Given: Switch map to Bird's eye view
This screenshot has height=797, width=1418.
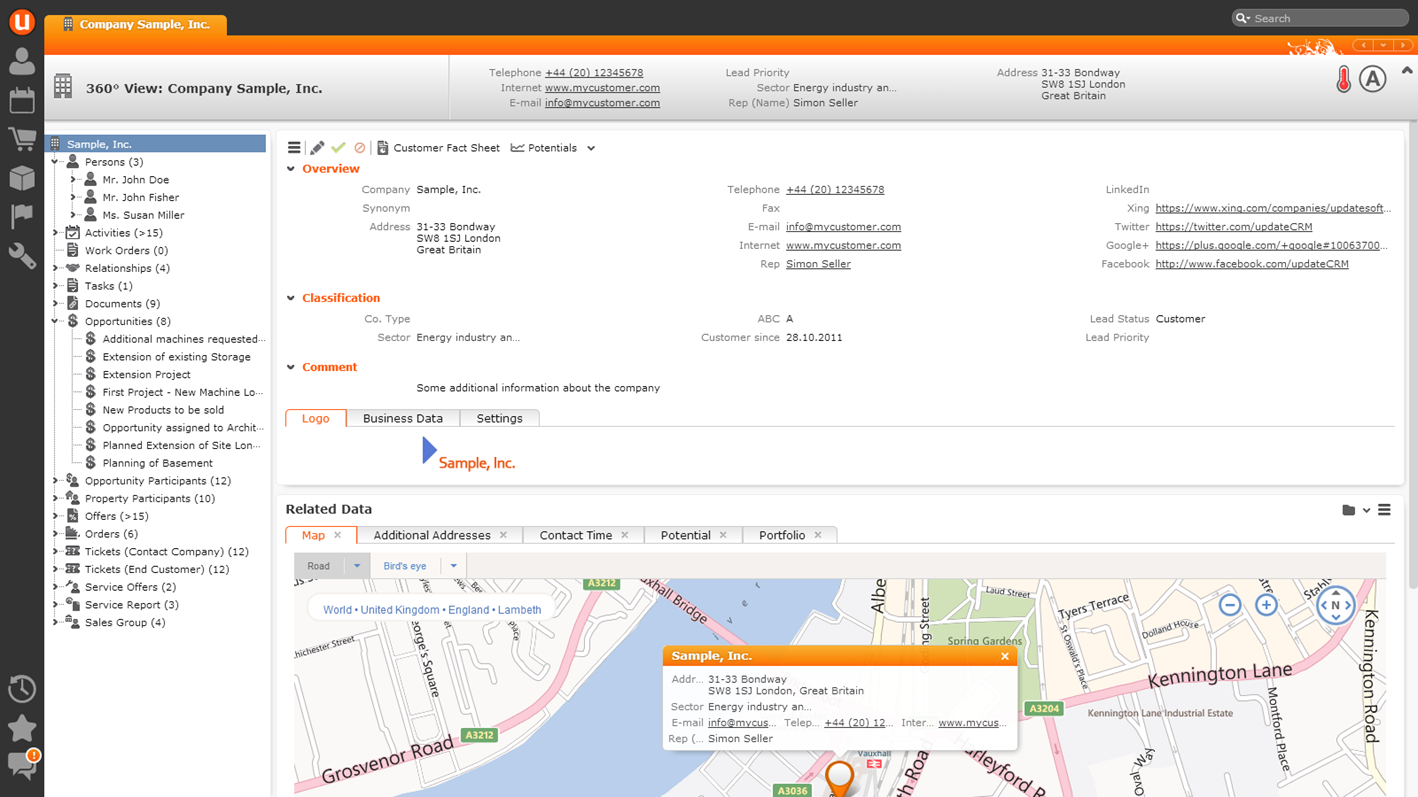Looking at the screenshot, I should [405, 566].
